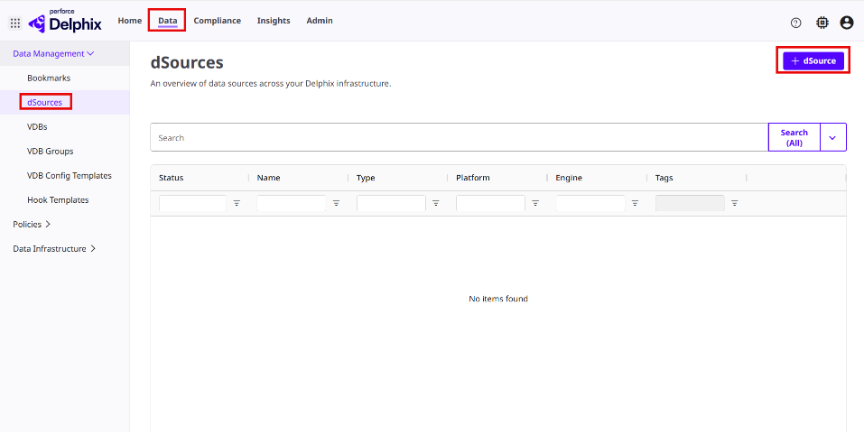Sort by the Engine column header
This screenshot has height=432, width=864.
pos(569,178)
